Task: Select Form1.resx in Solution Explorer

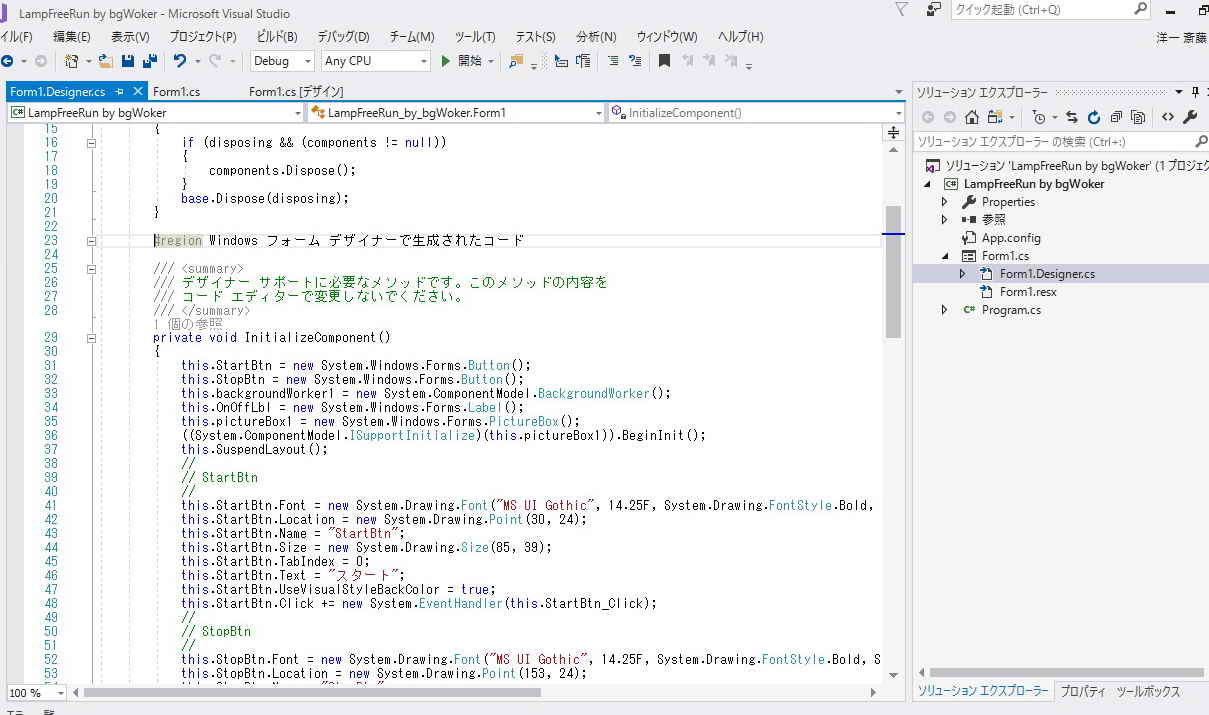Action: click(x=1028, y=292)
